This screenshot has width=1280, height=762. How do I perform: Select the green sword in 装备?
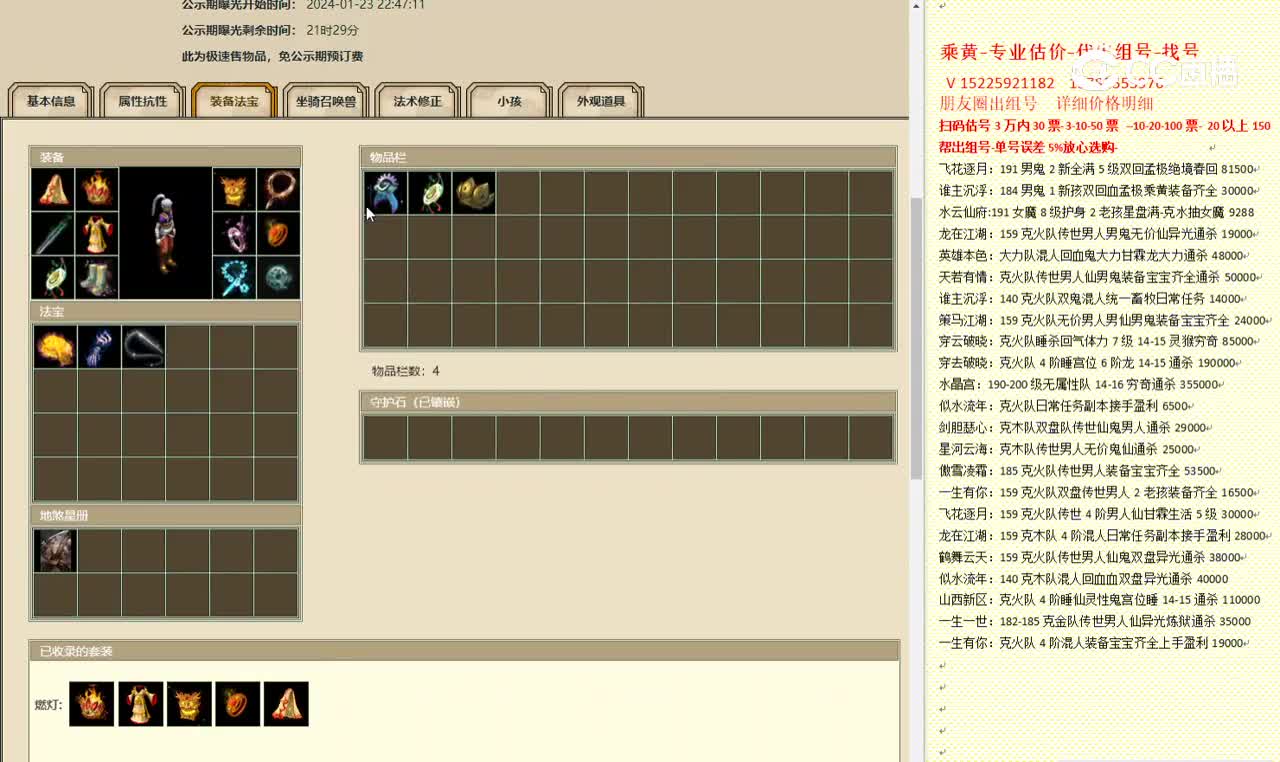53,233
